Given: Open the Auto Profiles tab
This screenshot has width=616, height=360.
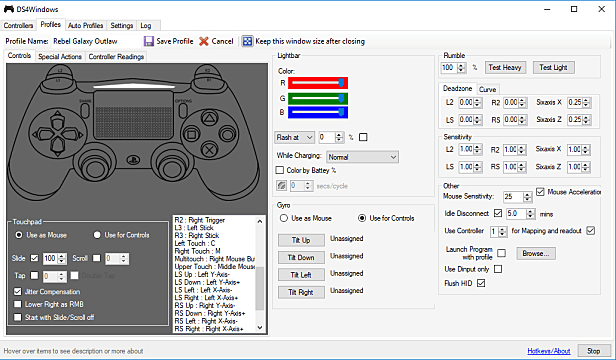Looking at the screenshot, I should coord(85,25).
